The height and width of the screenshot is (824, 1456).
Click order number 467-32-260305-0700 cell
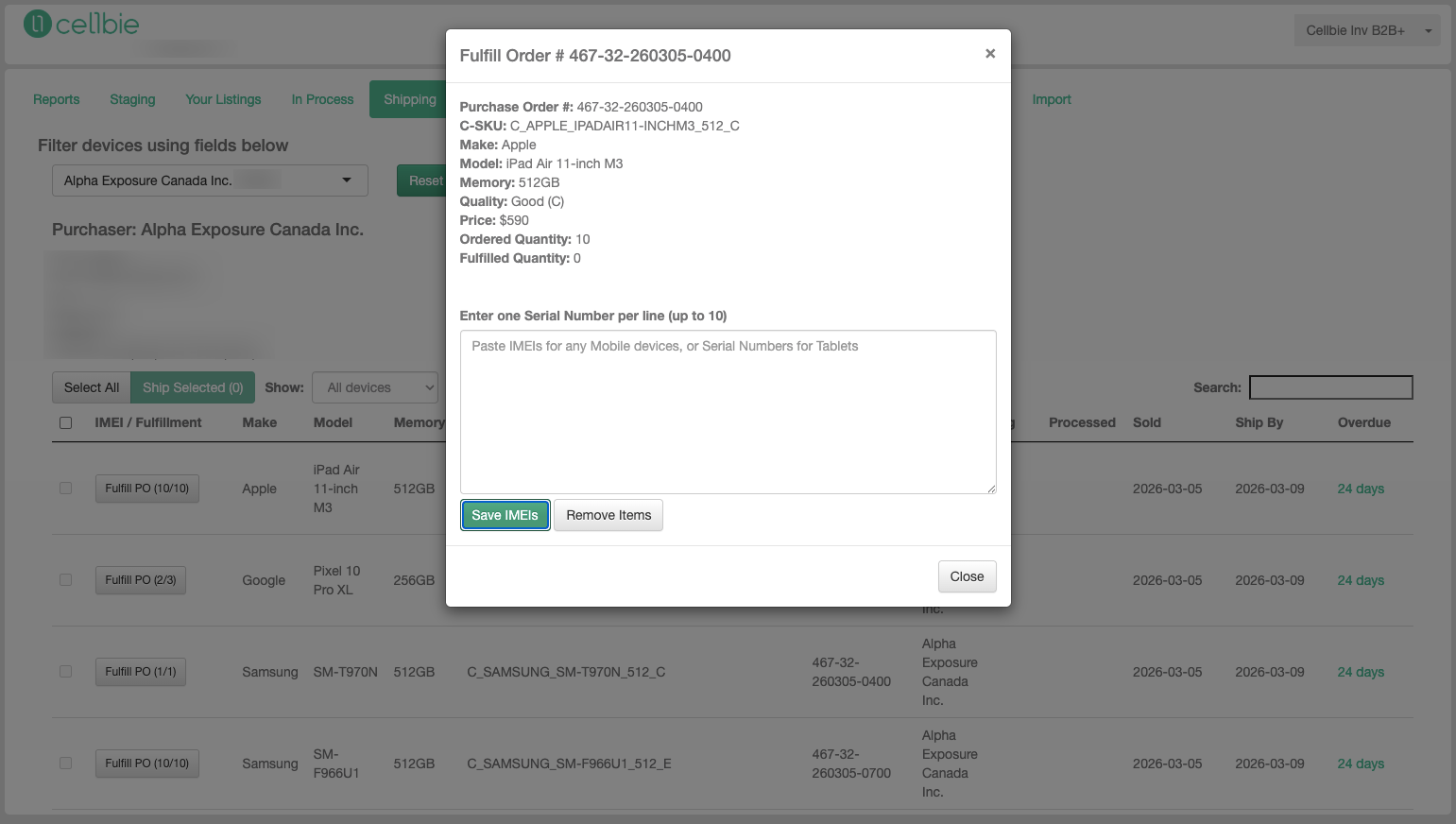click(x=851, y=764)
